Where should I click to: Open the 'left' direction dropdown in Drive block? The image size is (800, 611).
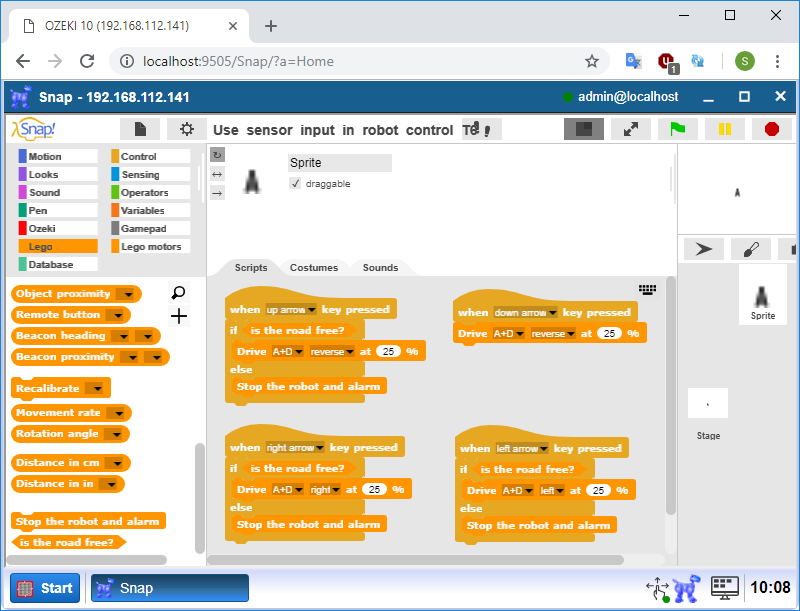coord(552,491)
